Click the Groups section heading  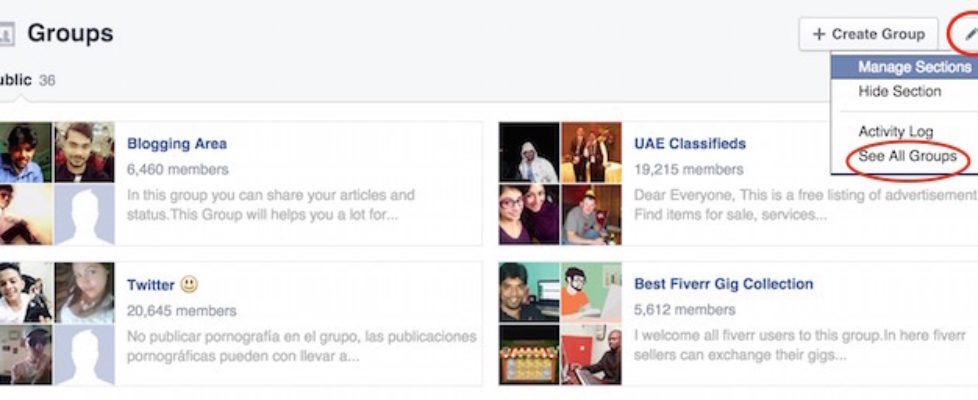coord(70,34)
